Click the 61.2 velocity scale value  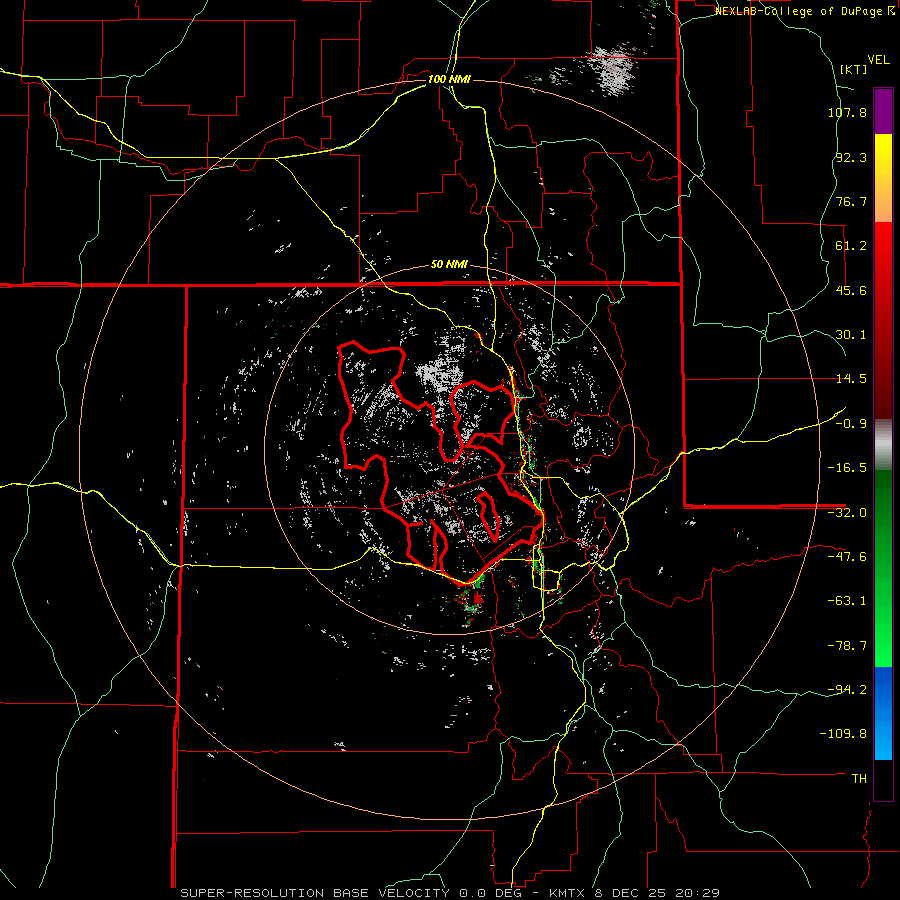(850, 246)
